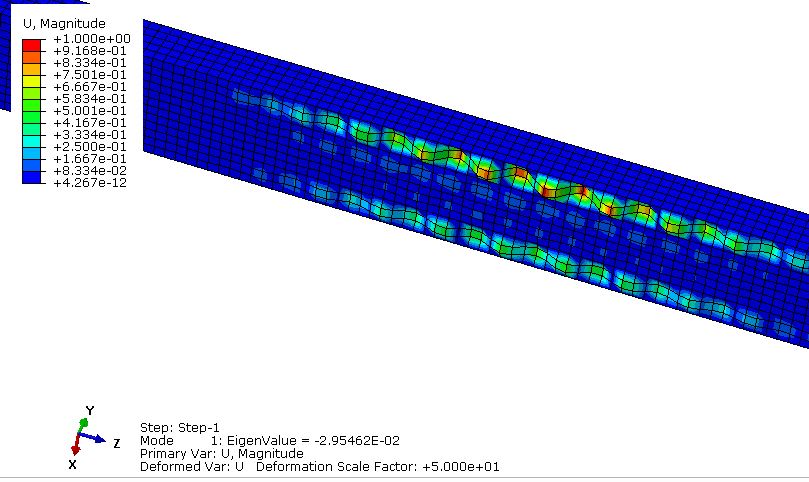Click the legend value +1.667e-01
The width and height of the screenshot is (809, 482).
(x=90, y=158)
